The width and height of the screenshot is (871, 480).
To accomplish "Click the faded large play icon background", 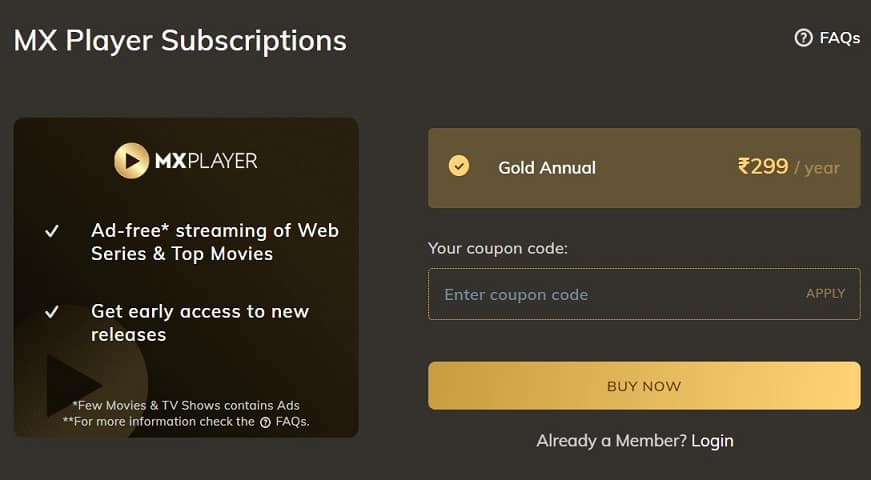I will [x=75, y=386].
